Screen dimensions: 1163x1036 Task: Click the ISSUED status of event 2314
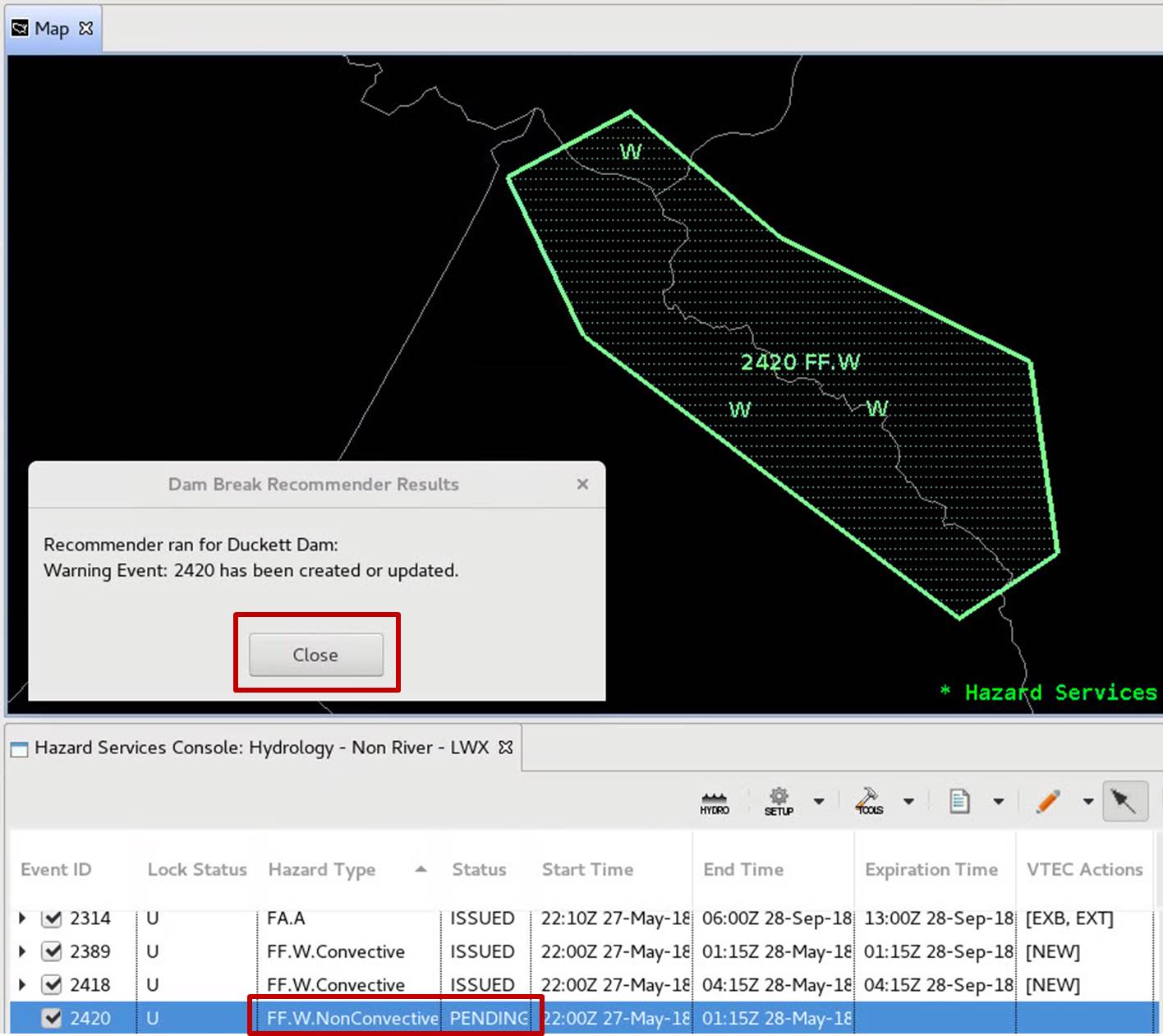[482, 918]
